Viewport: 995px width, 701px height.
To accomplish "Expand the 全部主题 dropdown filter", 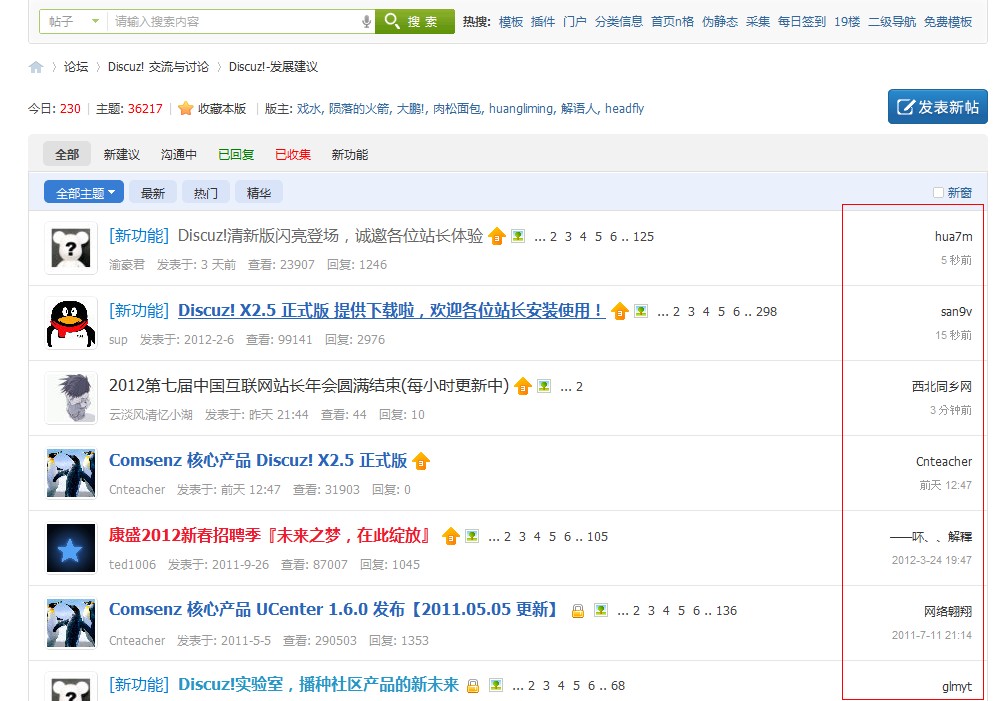I will pyautogui.click(x=84, y=192).
